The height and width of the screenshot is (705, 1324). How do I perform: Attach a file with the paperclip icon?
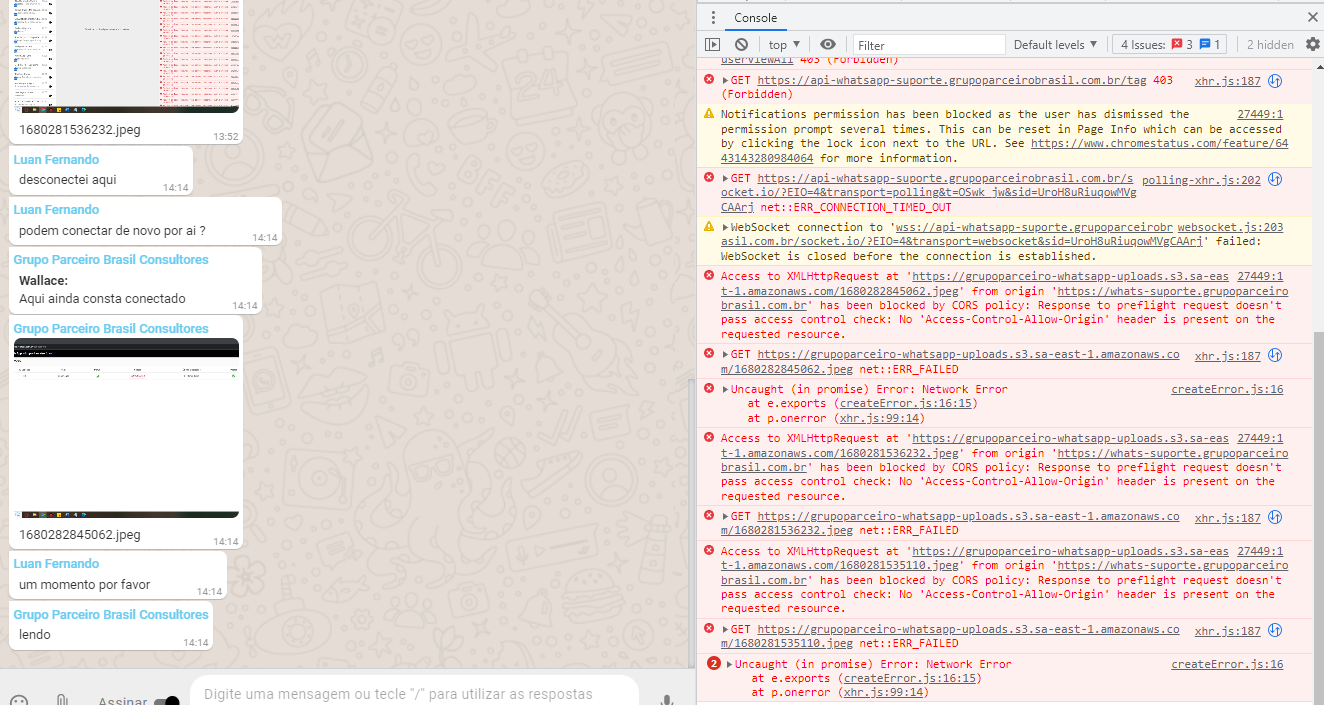[62, 698]
